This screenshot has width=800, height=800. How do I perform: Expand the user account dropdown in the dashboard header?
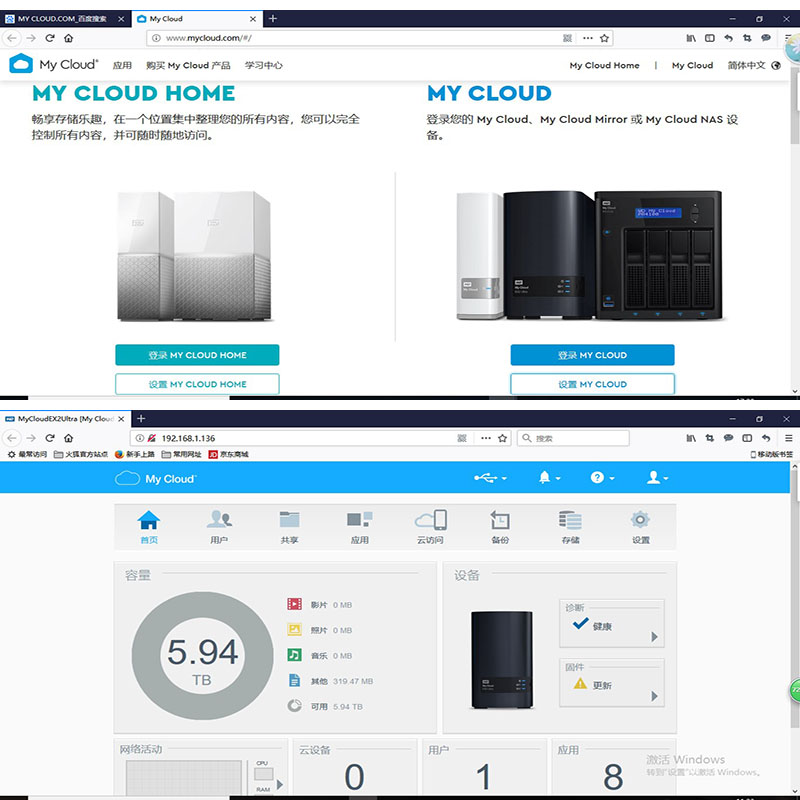coord(657,478)
